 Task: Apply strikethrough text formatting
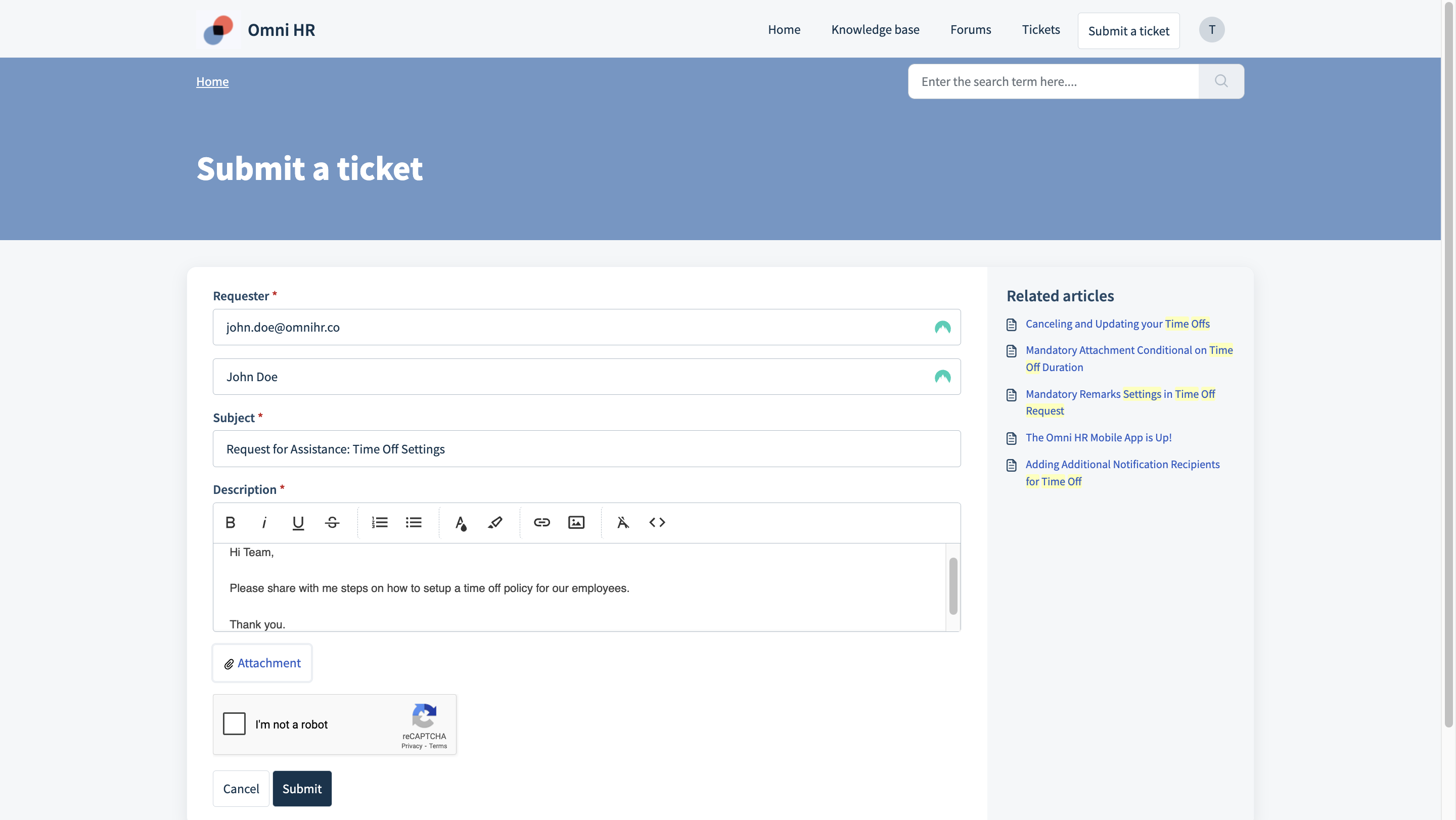(332, 522)
